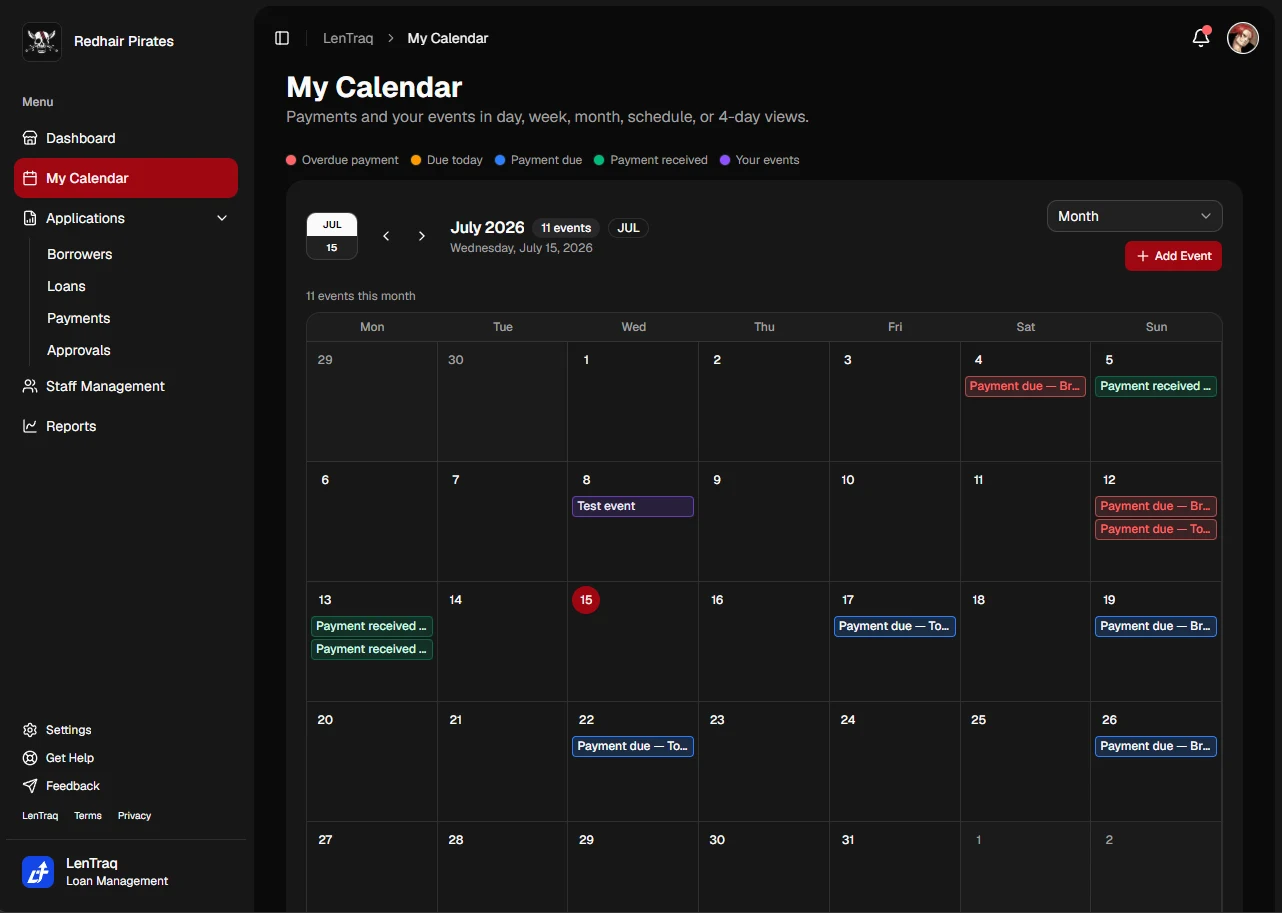Open the notifications bell
Viewport: 1282px width, 913px height.
click(x=1201, y=38)
